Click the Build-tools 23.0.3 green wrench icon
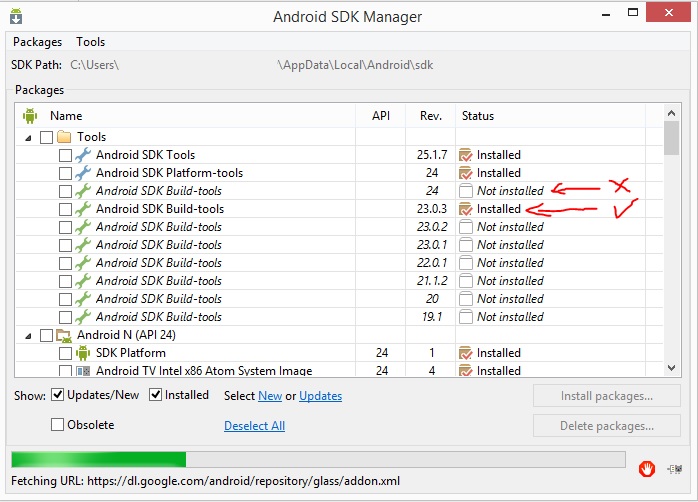The height and width of the screenshot is (502, 698). 83,209
